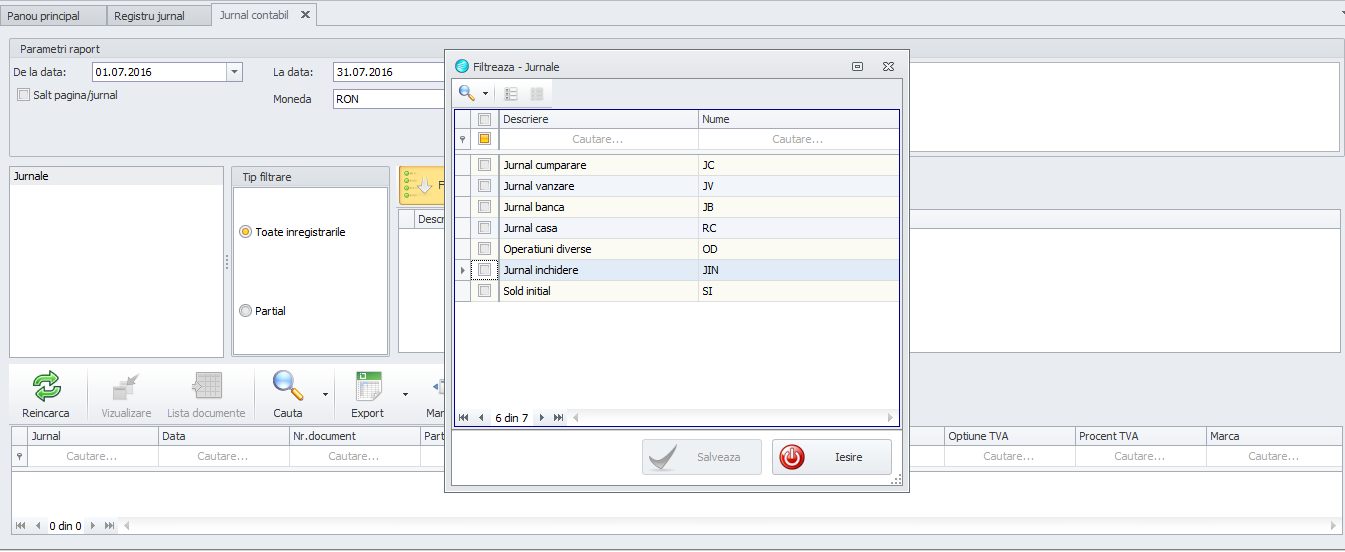This screenshot has width=1345, height=552.
Task: Click the expand-all list icon in dialog toolbar
Action: coord(511,94)
